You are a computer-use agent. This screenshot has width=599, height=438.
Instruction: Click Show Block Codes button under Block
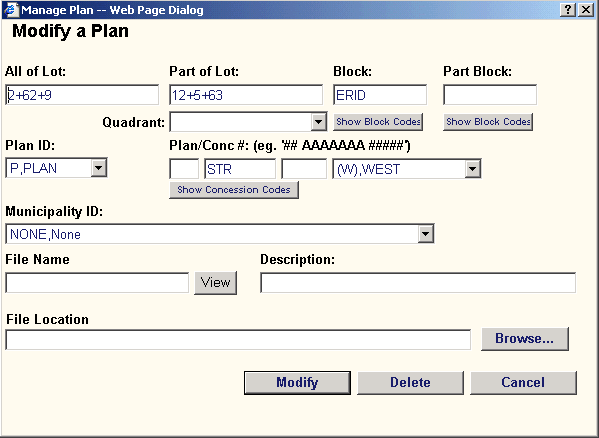378,122
